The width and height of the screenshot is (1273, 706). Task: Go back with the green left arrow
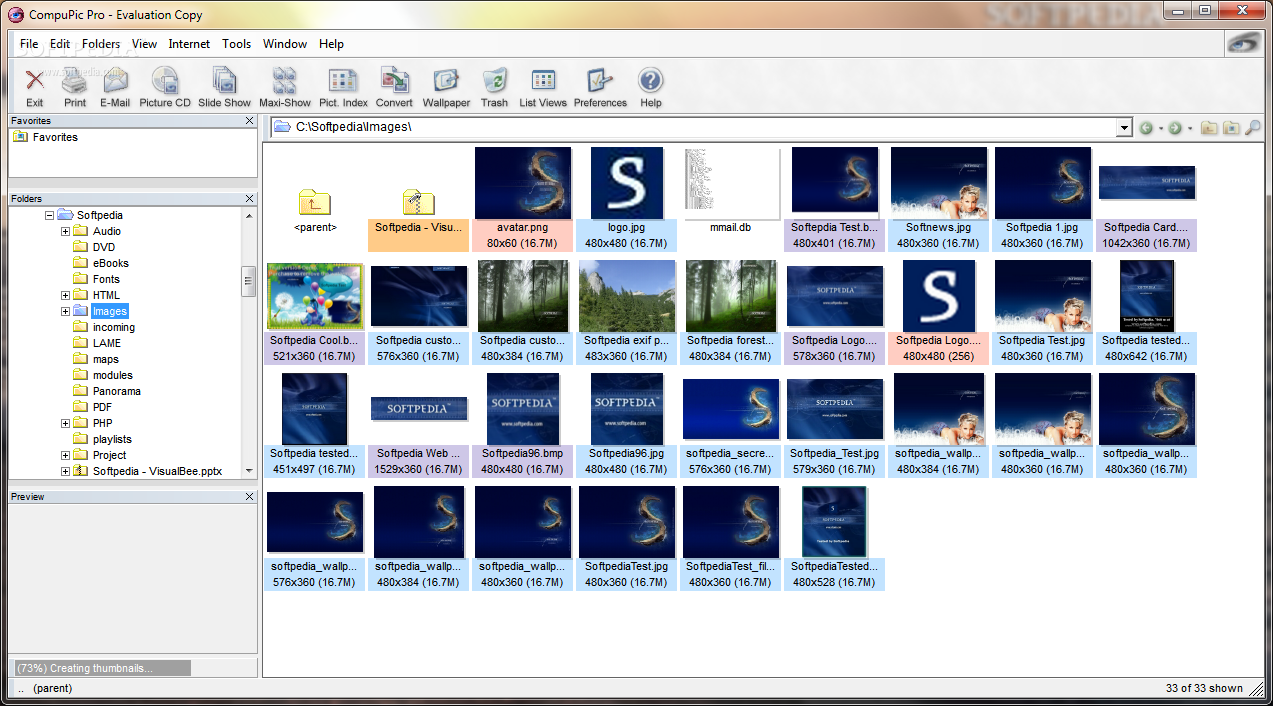click(1146, 128)
